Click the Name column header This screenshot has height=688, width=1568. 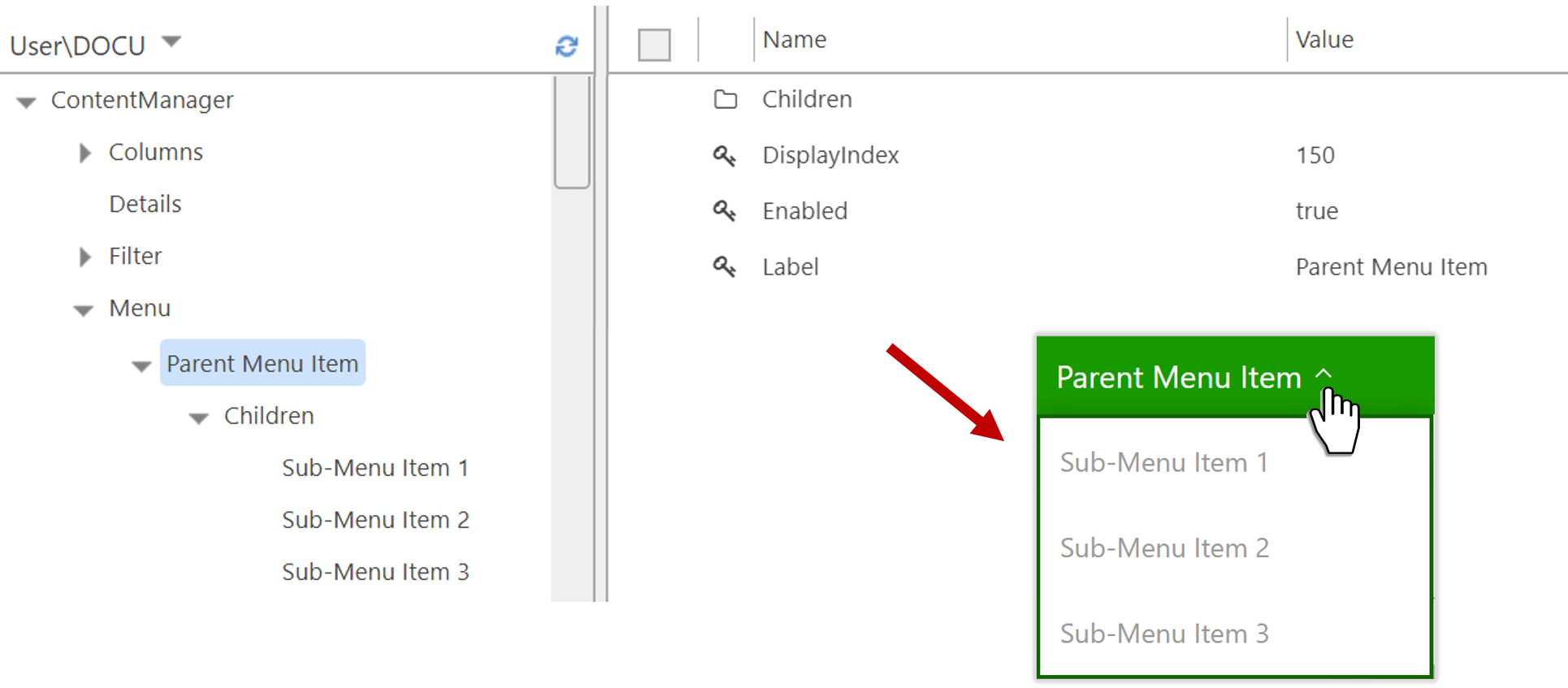pyautogui.click(x=794, y=40)
